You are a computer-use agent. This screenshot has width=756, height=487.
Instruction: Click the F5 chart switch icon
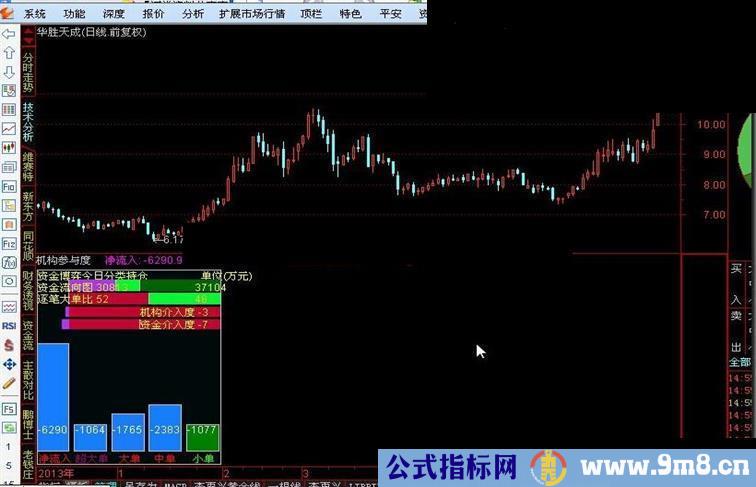pyautogui.click(x=8, y=410)
